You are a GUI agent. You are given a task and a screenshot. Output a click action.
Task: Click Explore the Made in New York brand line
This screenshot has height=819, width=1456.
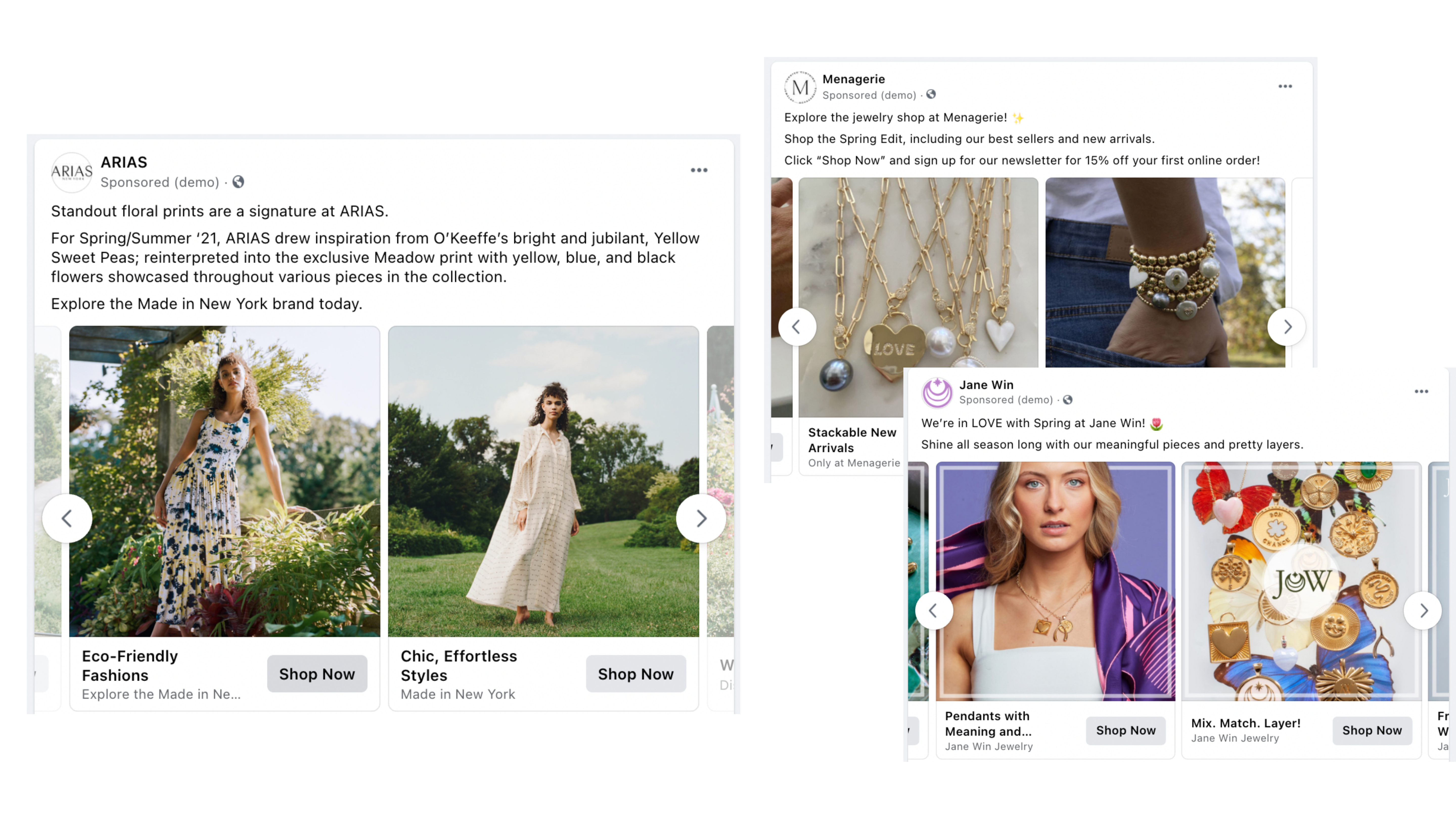pos(207,304)
